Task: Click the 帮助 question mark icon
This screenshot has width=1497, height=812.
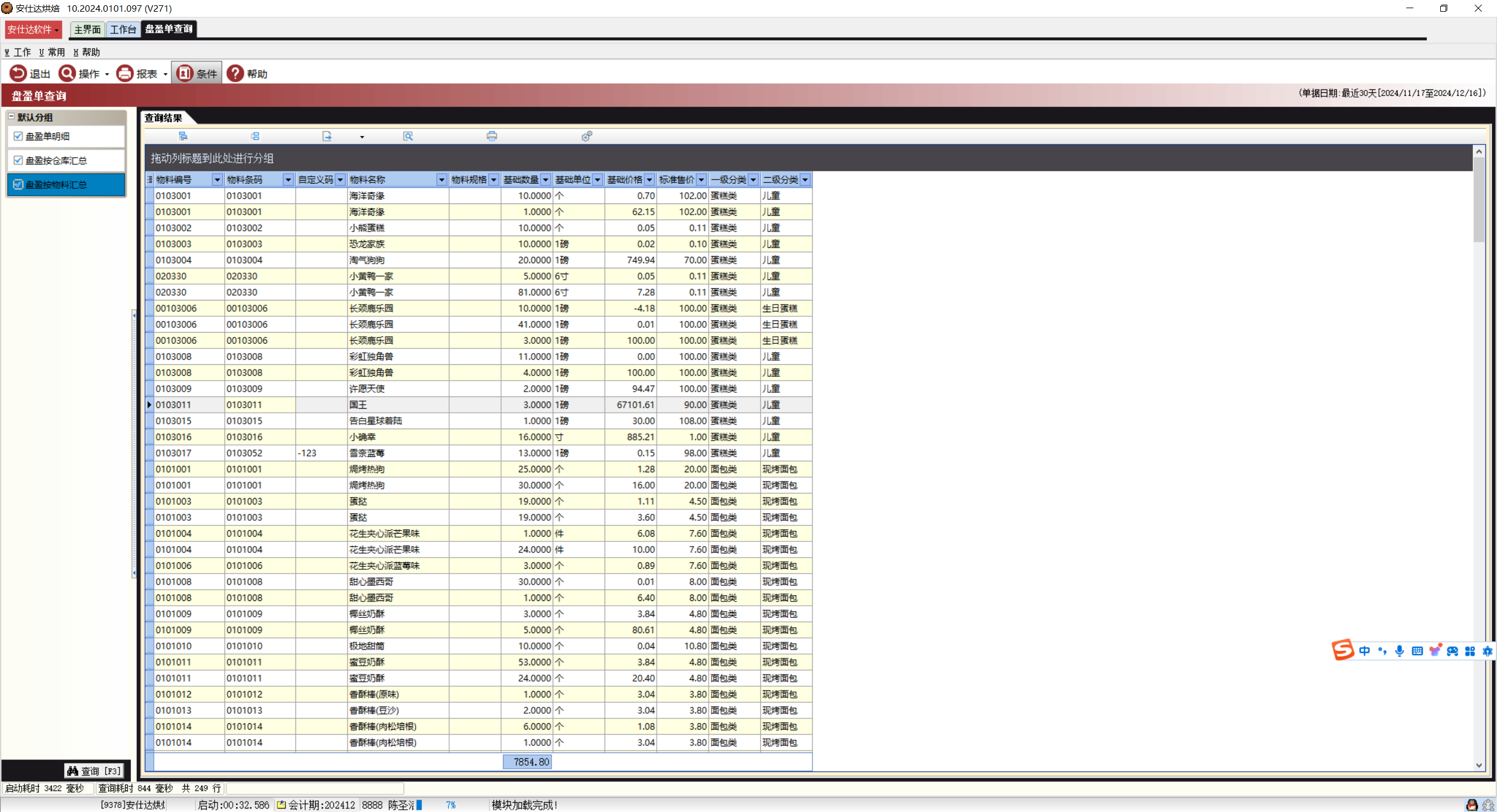Action: 235,73
